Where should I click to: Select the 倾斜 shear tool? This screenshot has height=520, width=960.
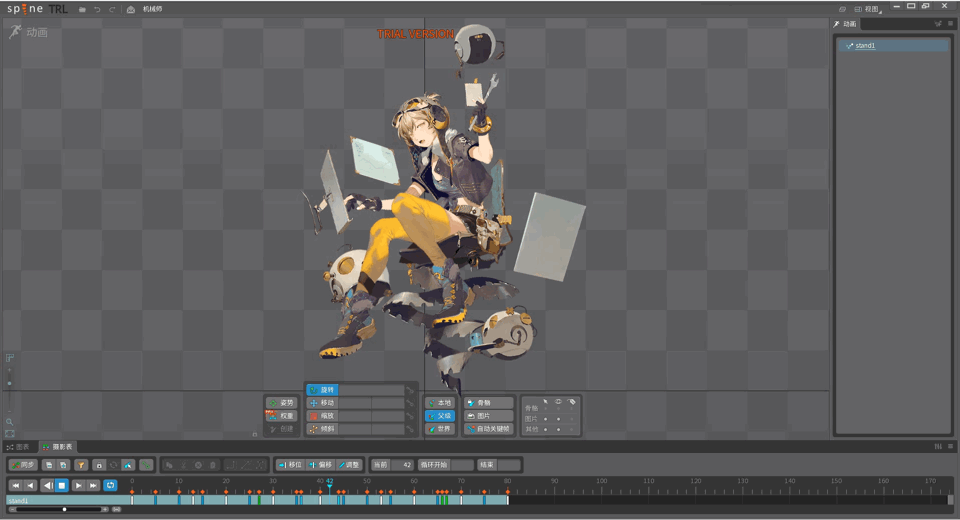[322, 429]
